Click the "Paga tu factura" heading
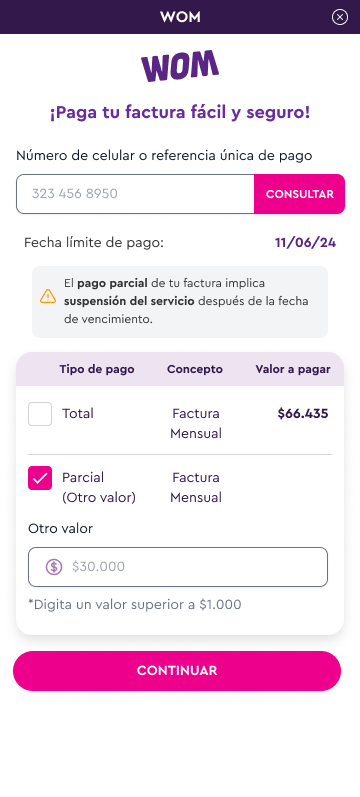 point(180,112)
